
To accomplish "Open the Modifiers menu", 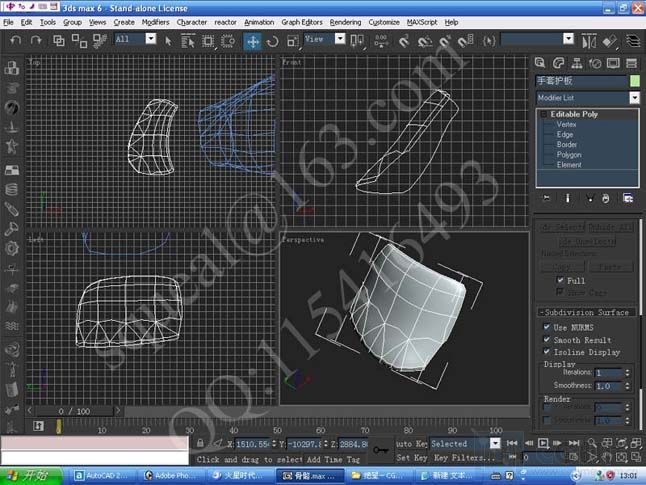I will [x=155, y=22].
